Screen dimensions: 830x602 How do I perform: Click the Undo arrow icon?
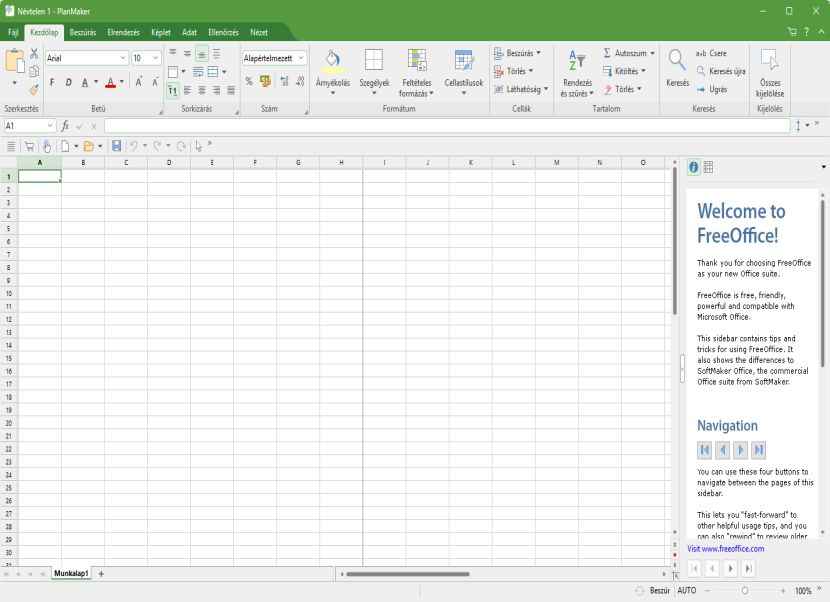click(x=134, y=146)
